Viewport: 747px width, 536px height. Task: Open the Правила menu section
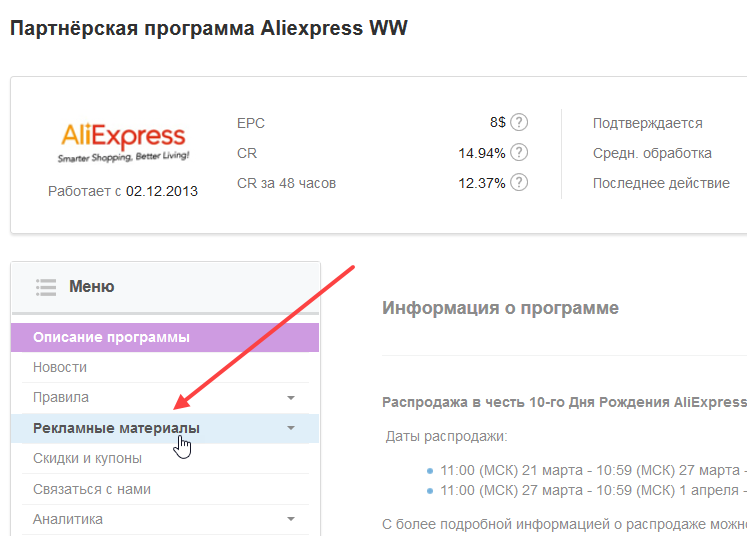(x=61, y=398)
